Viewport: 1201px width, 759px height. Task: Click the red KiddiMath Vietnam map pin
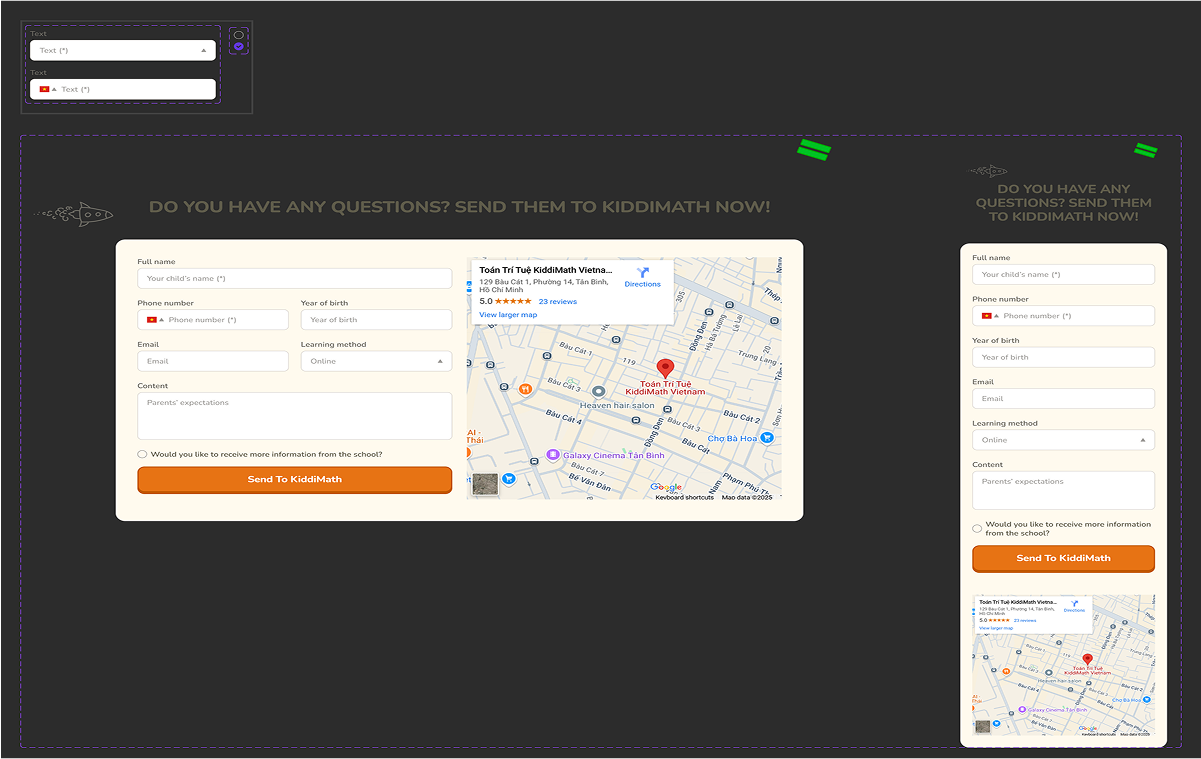tap(666, 368)
